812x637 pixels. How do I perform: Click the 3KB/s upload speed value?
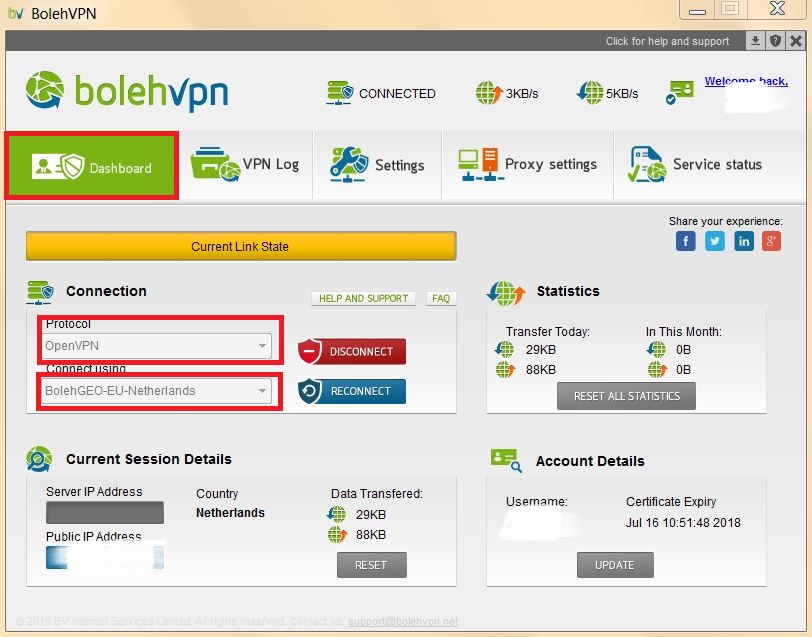[x=522, y=94]
